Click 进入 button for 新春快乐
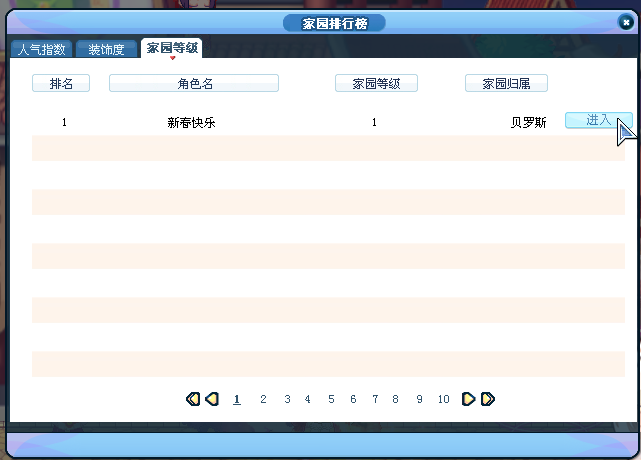 (598, 120)
